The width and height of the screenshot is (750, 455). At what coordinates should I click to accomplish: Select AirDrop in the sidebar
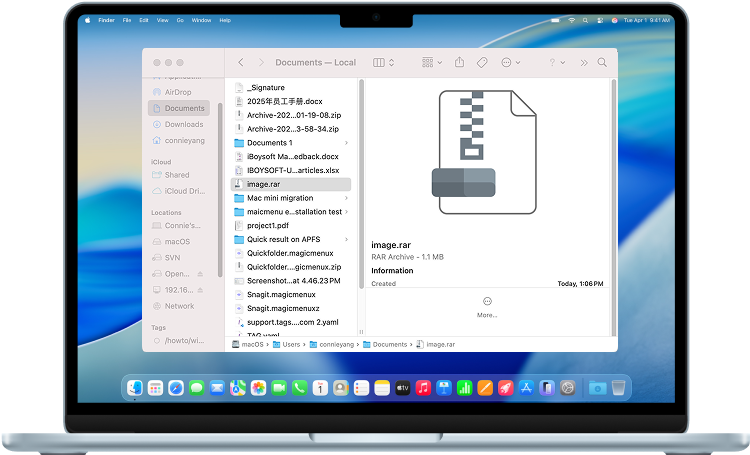180,91
